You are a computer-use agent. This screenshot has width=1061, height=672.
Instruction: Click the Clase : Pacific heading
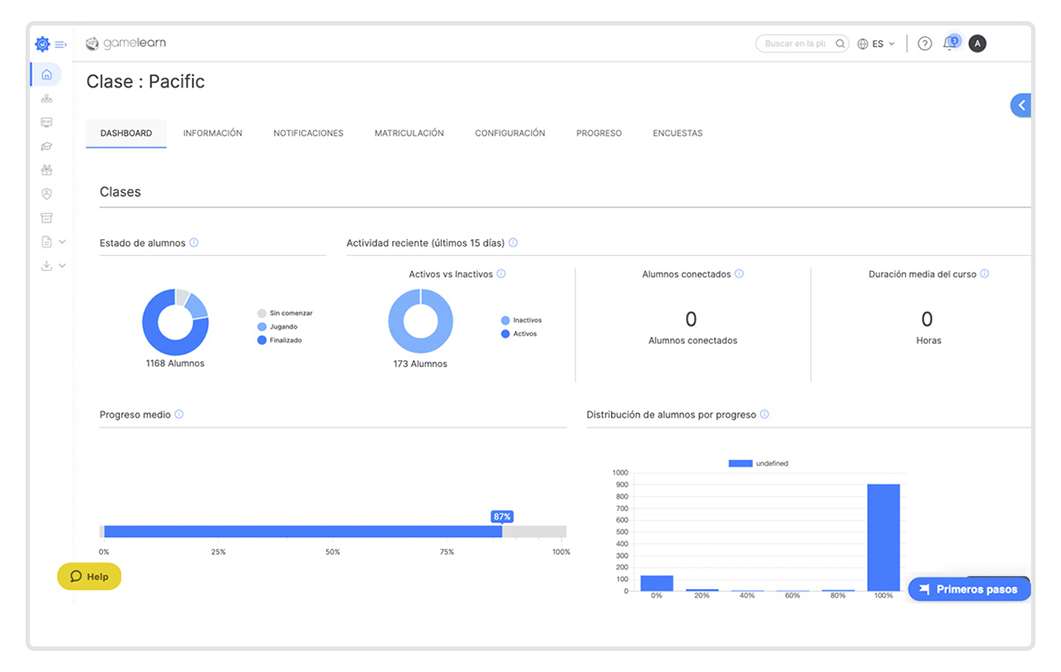[x=145, y=82]
